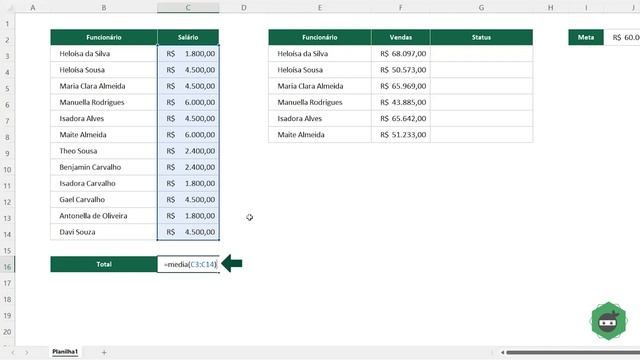Viewport: 640px width, 360px height.
Task: Select Isadora Alves in salary table
Action: (104, 118)
